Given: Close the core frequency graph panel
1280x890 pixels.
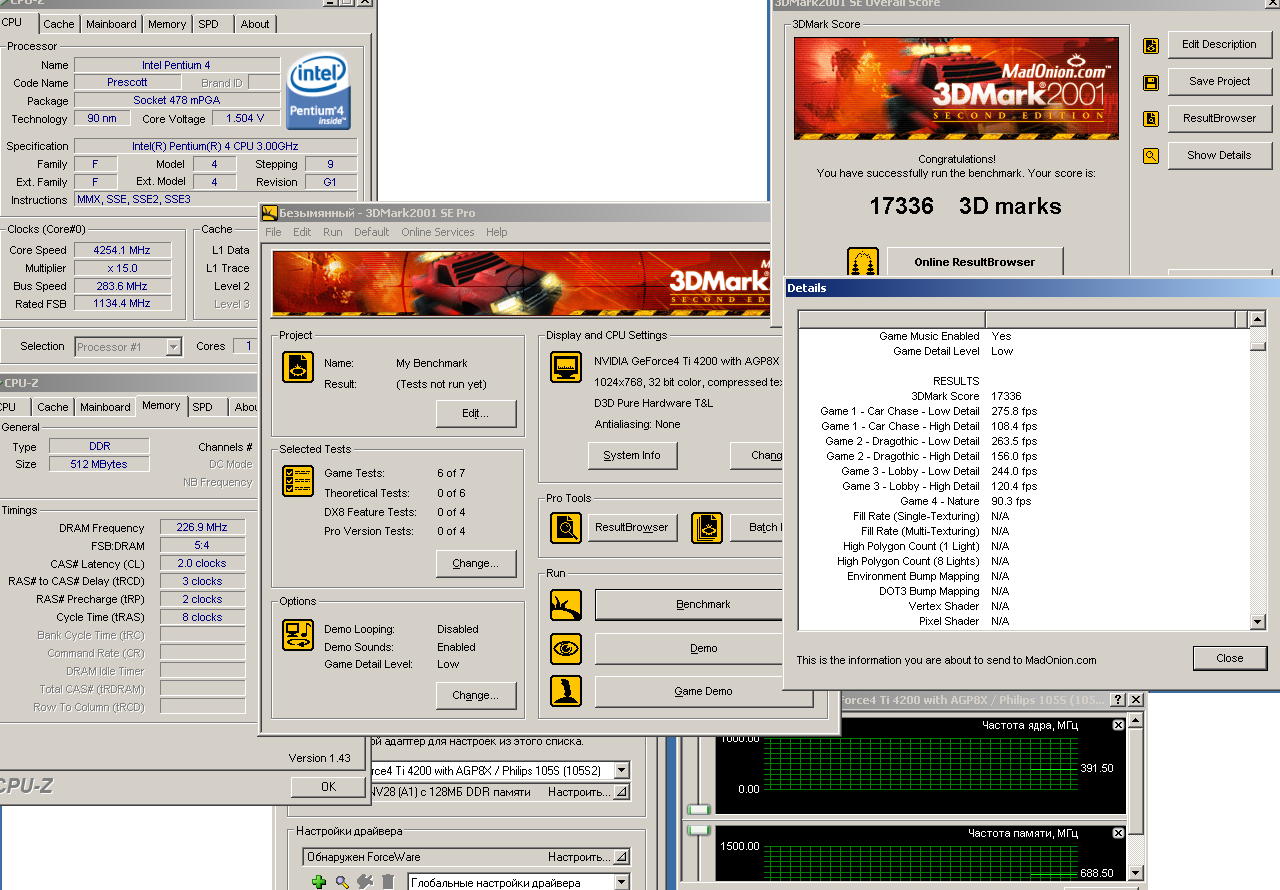Looking at the screenshot, I should click(1119, 725).
